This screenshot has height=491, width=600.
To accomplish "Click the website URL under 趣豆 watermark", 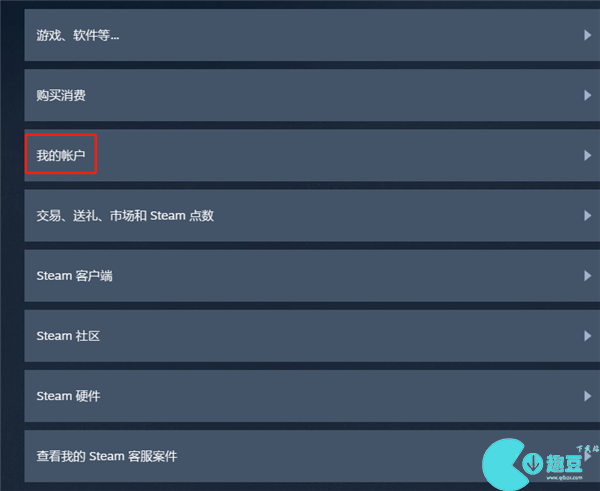I will (x=564, y=478).
